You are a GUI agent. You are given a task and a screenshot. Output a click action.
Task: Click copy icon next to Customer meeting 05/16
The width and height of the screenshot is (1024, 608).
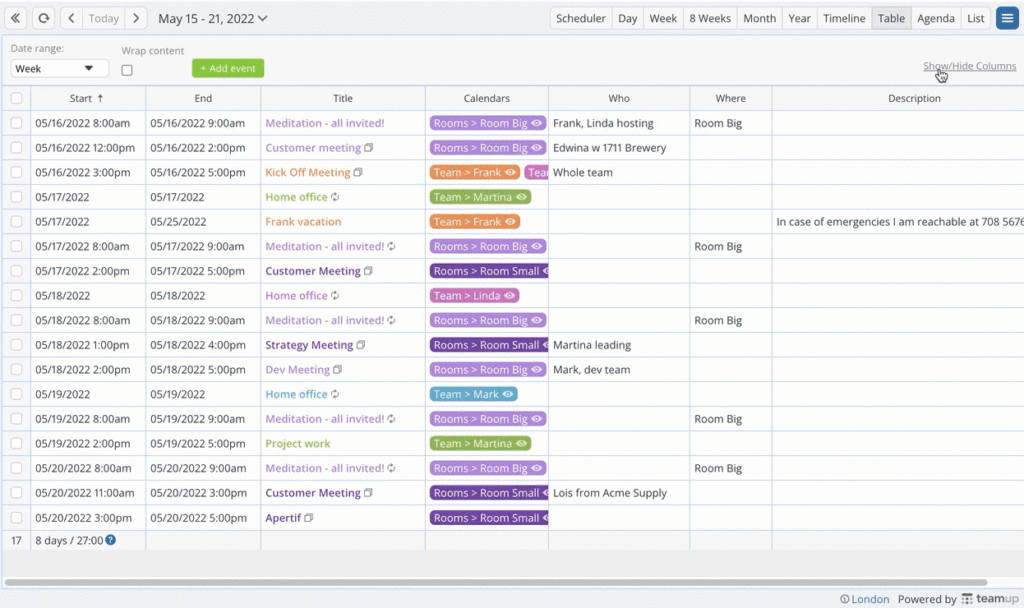(x=368, y=148)
